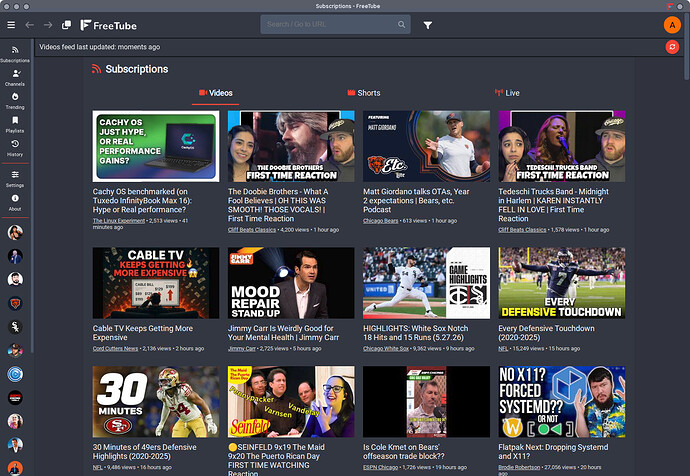Open title 'Is Cole Kmet on Bears' offseason trade block??'
The height and width of the screenshot is (476, 690).
(x=404, y=452)
